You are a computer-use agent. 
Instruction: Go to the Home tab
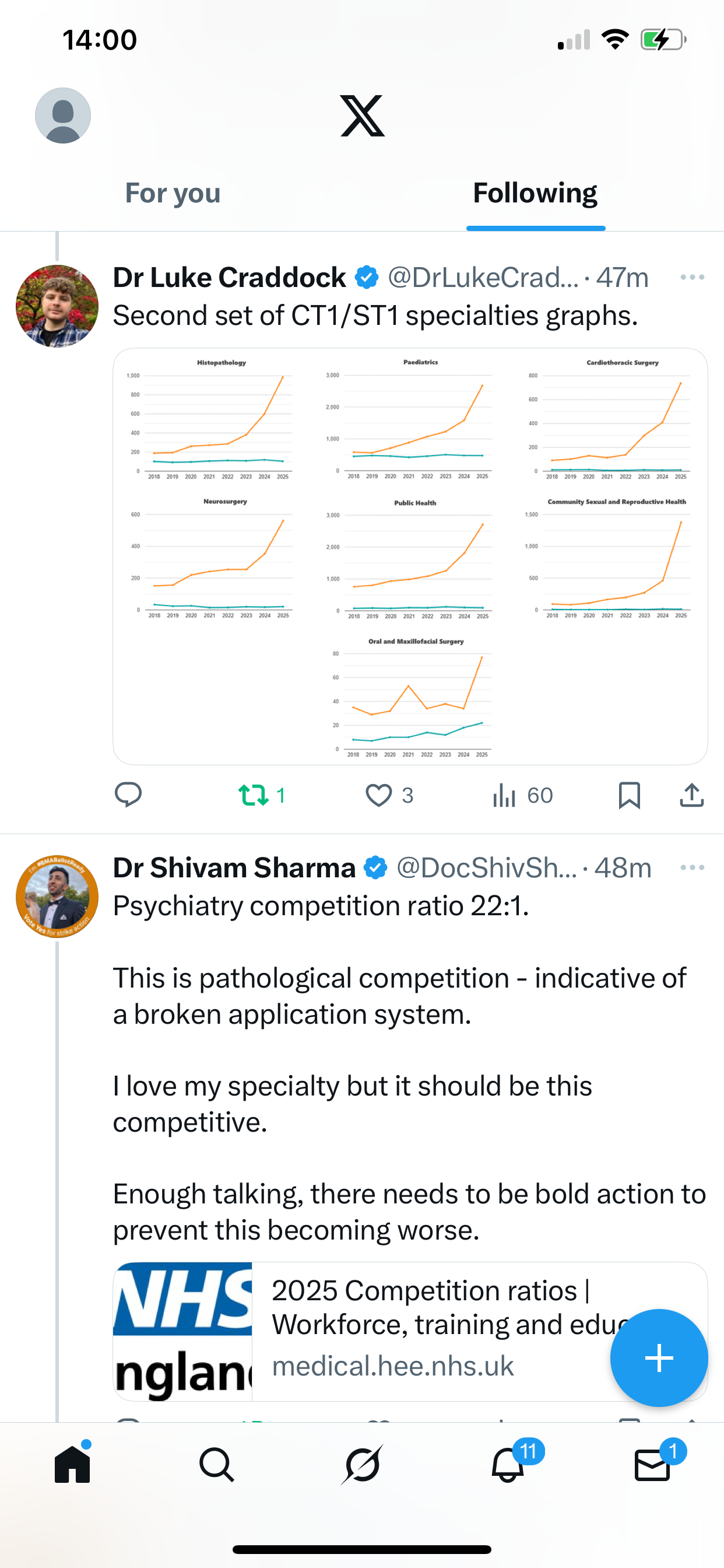(x=72, y=1465)
